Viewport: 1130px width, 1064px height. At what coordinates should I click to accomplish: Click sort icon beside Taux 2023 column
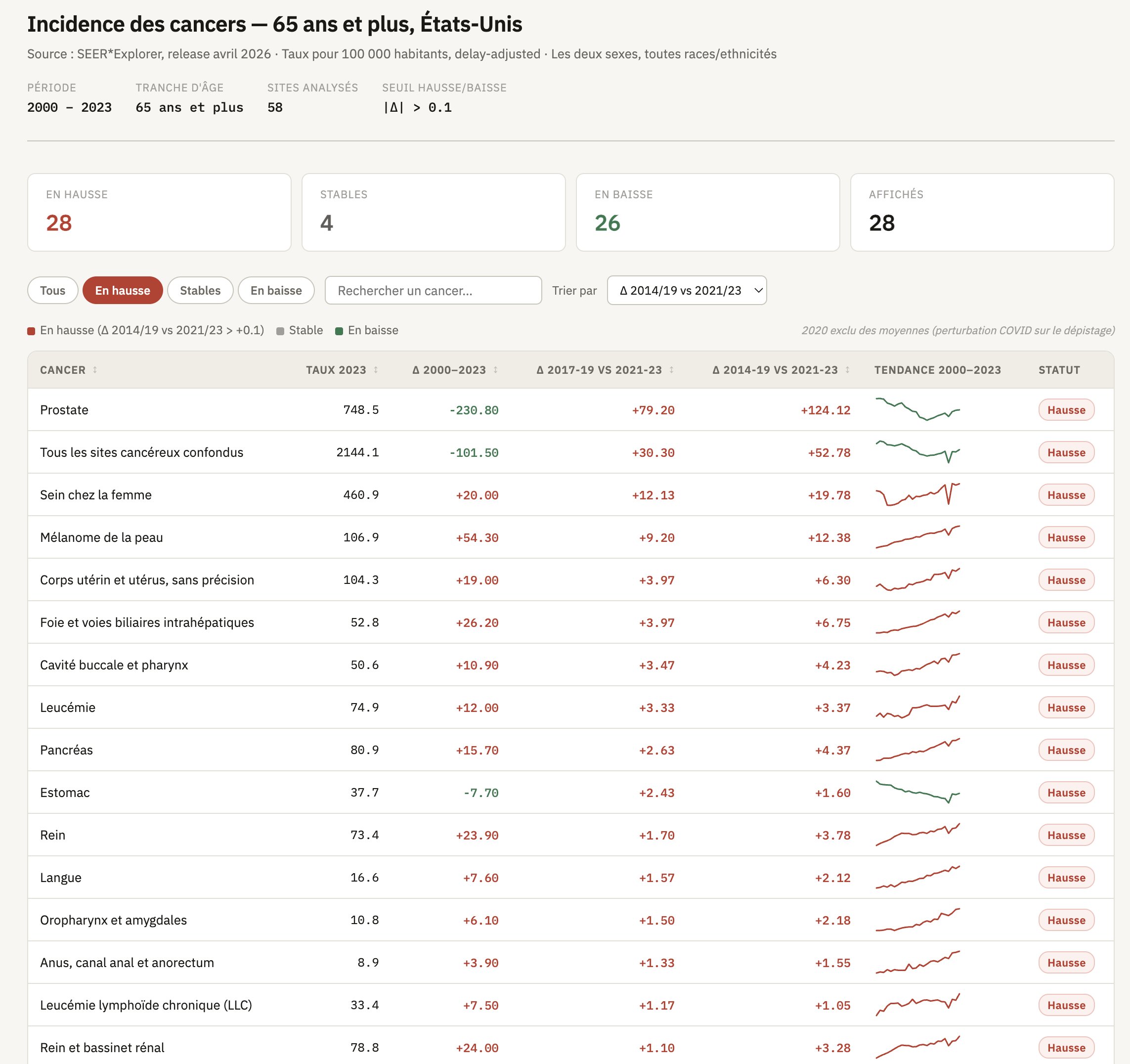(x=376, y=370)
